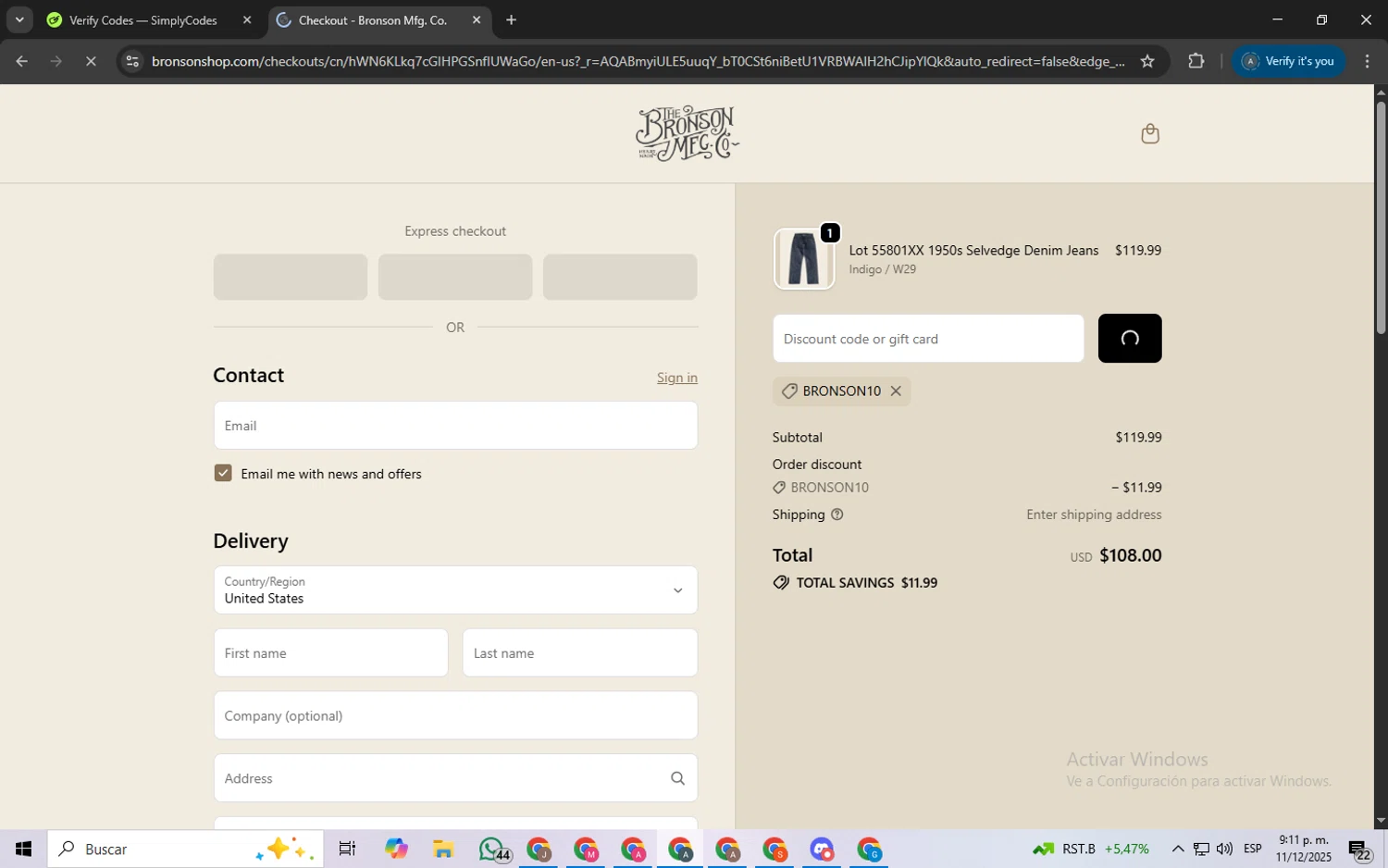
Task: Click the Lot 55801XX 1950s Selvedge Denim Jeans title
Action: [x=973, y=251]
